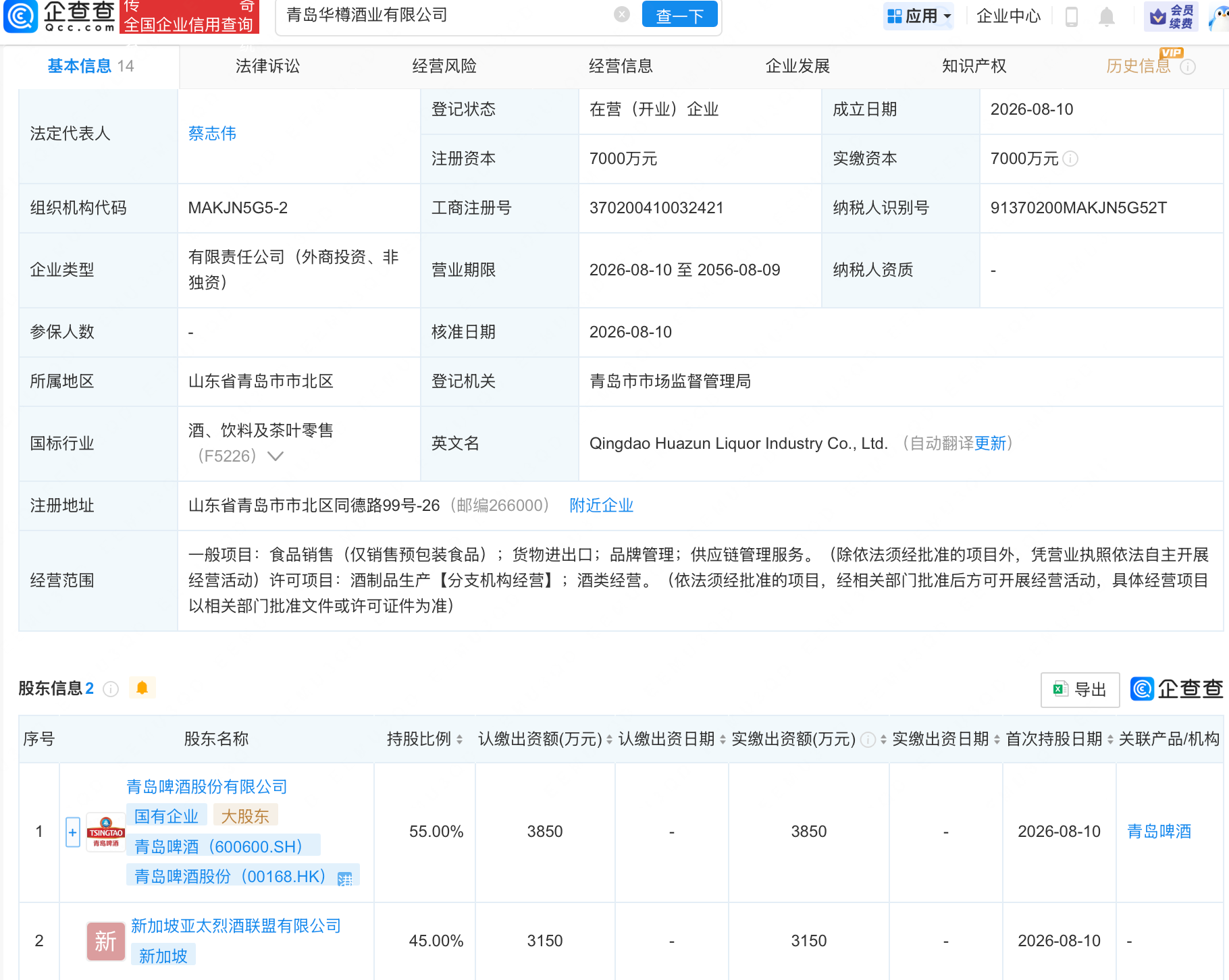This screenshot has width=1229, height=980.
Task: Open 青岛啤酒股份有限公司 shareholder link
Action: 207,787
